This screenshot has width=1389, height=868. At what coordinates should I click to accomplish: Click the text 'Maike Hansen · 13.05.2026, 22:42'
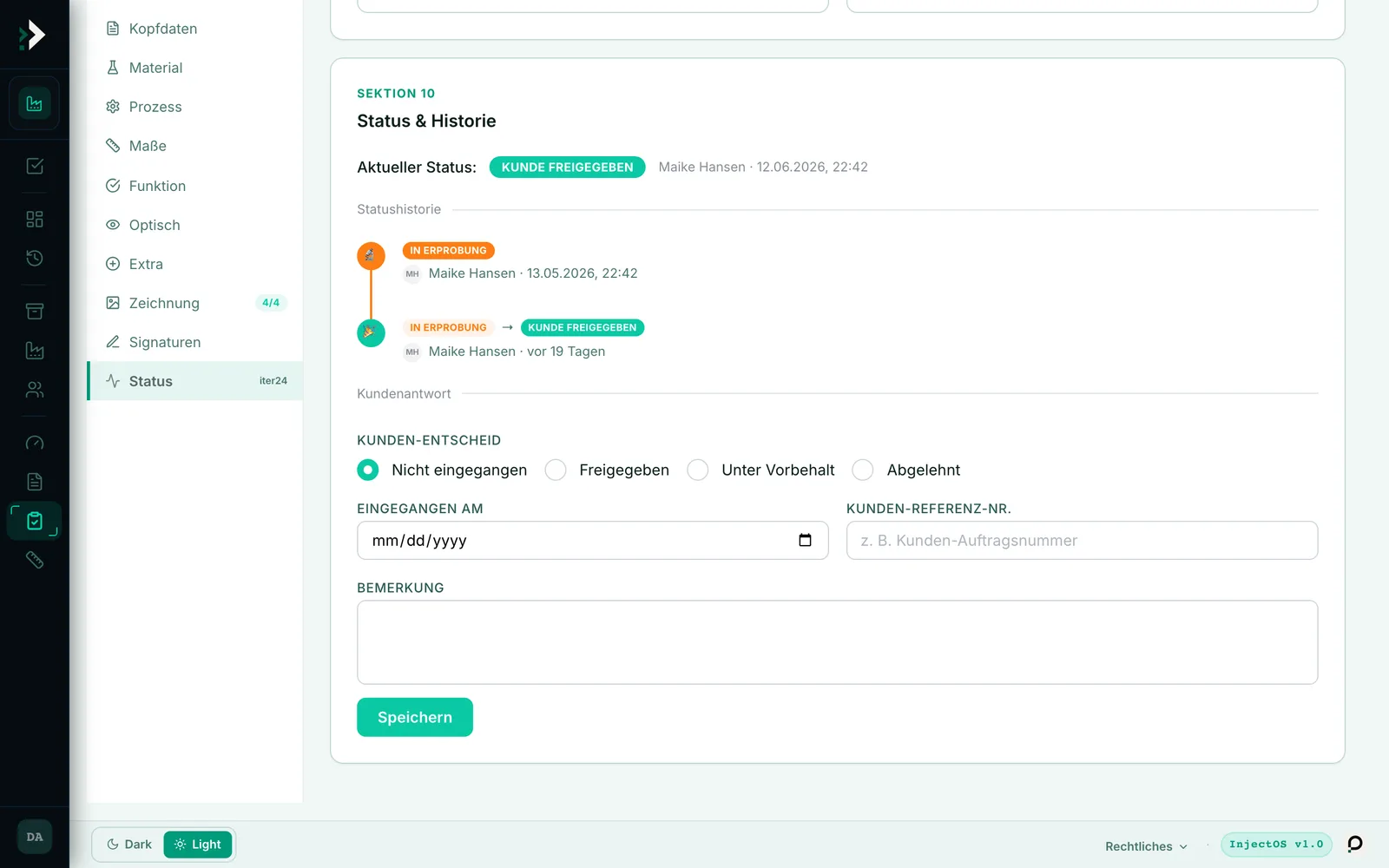click(x=533, y=273)
